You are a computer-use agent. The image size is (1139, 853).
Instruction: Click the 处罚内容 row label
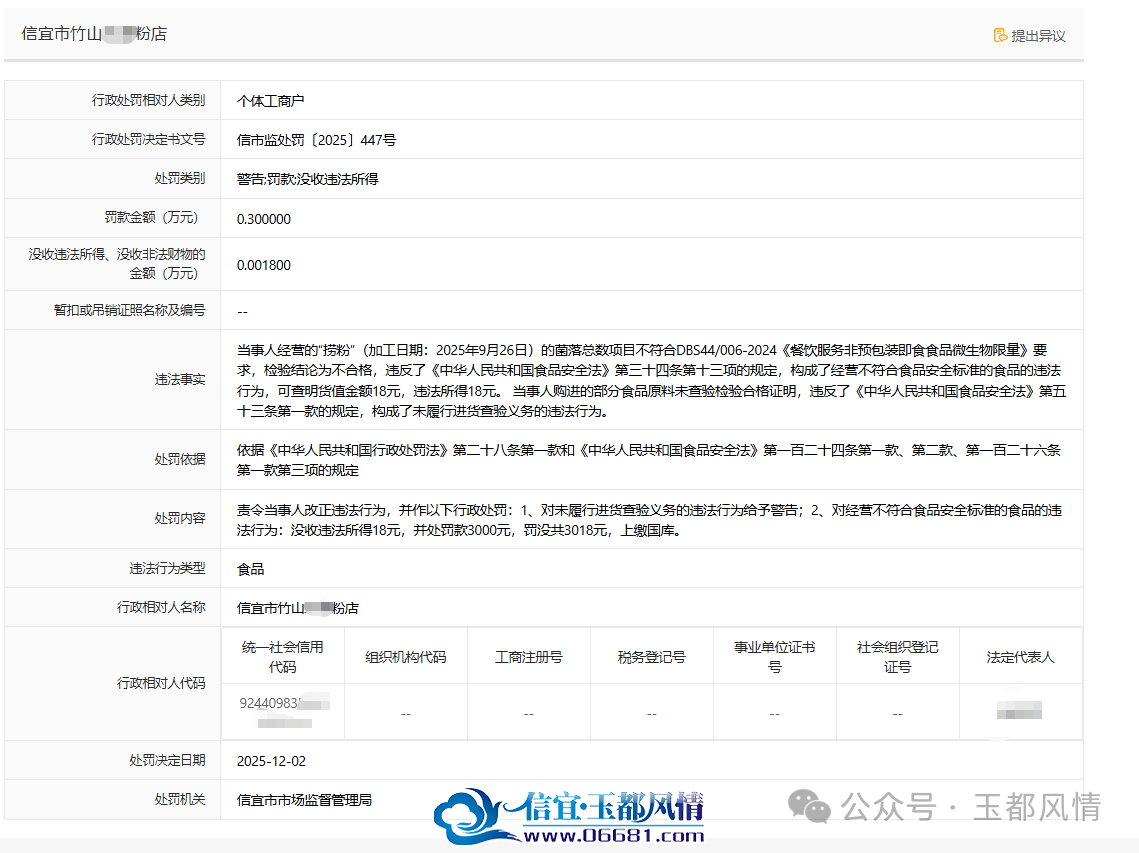point(179,519)
